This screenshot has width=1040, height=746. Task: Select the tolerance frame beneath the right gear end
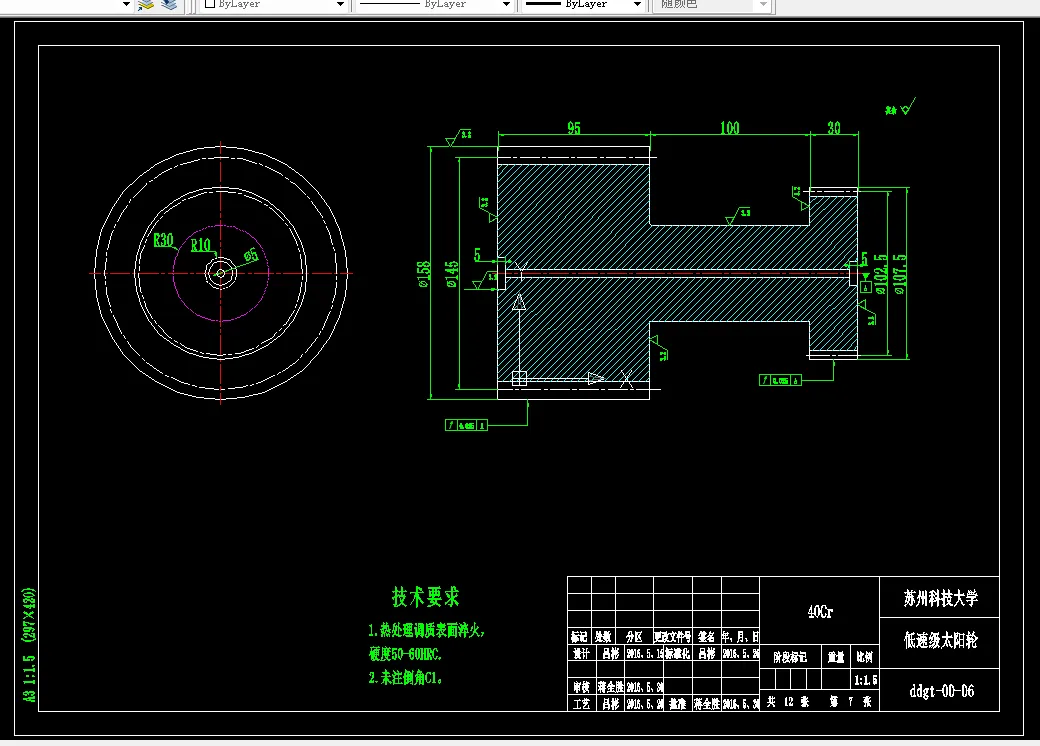[x=780, y=380]
